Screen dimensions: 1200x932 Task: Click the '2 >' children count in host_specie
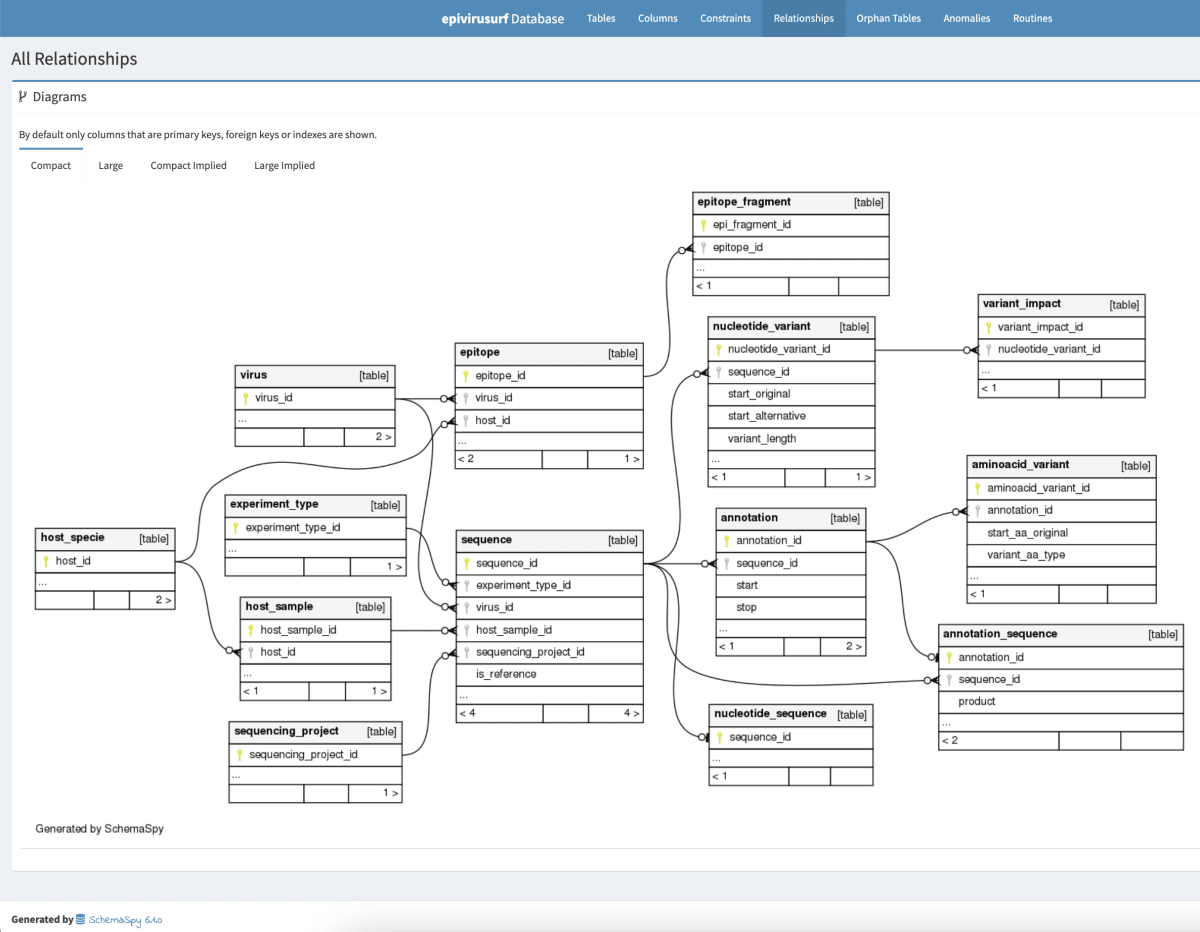pos(152,600)
